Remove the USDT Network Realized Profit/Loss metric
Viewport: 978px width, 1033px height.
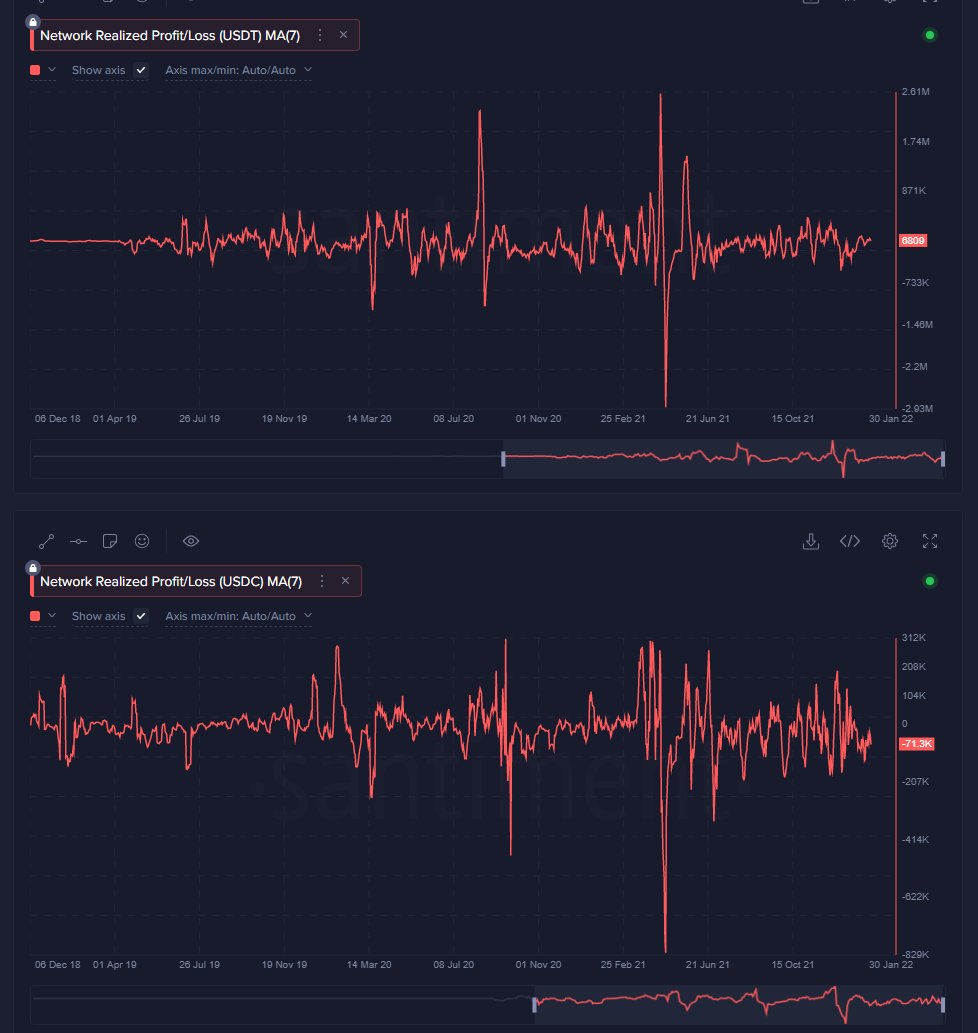(x=343, y=35)
